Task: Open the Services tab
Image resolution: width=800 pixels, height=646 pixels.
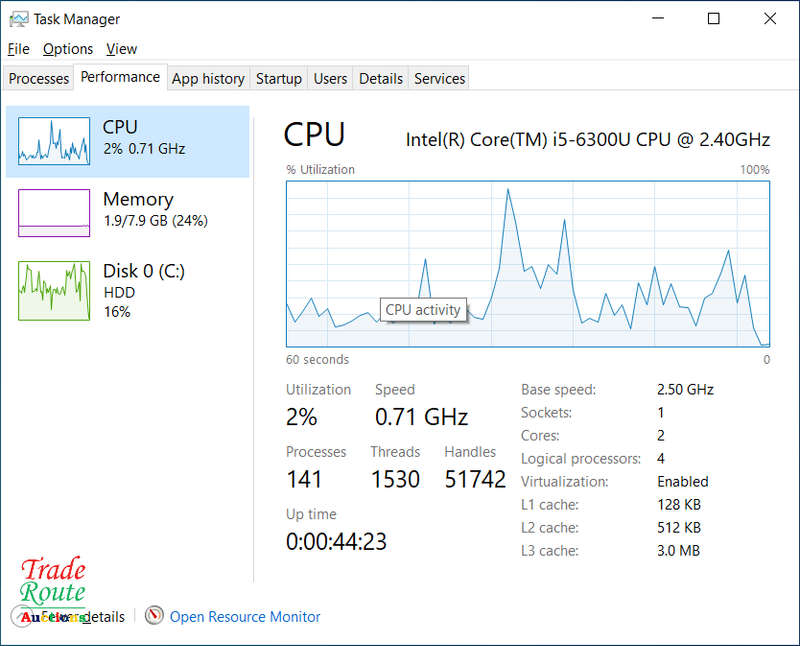Action: pyautogui.click(x=439, y=79)
